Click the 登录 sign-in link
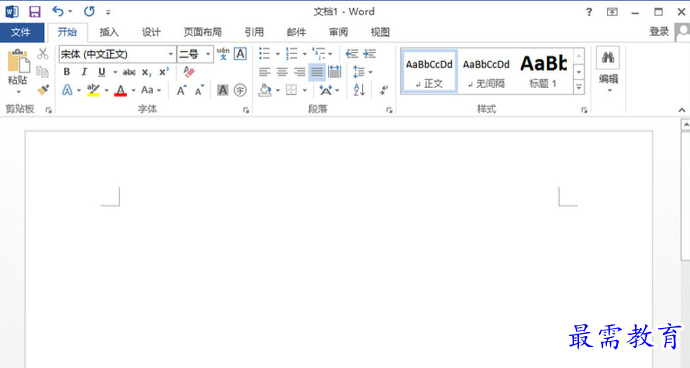 coord(659,32)
